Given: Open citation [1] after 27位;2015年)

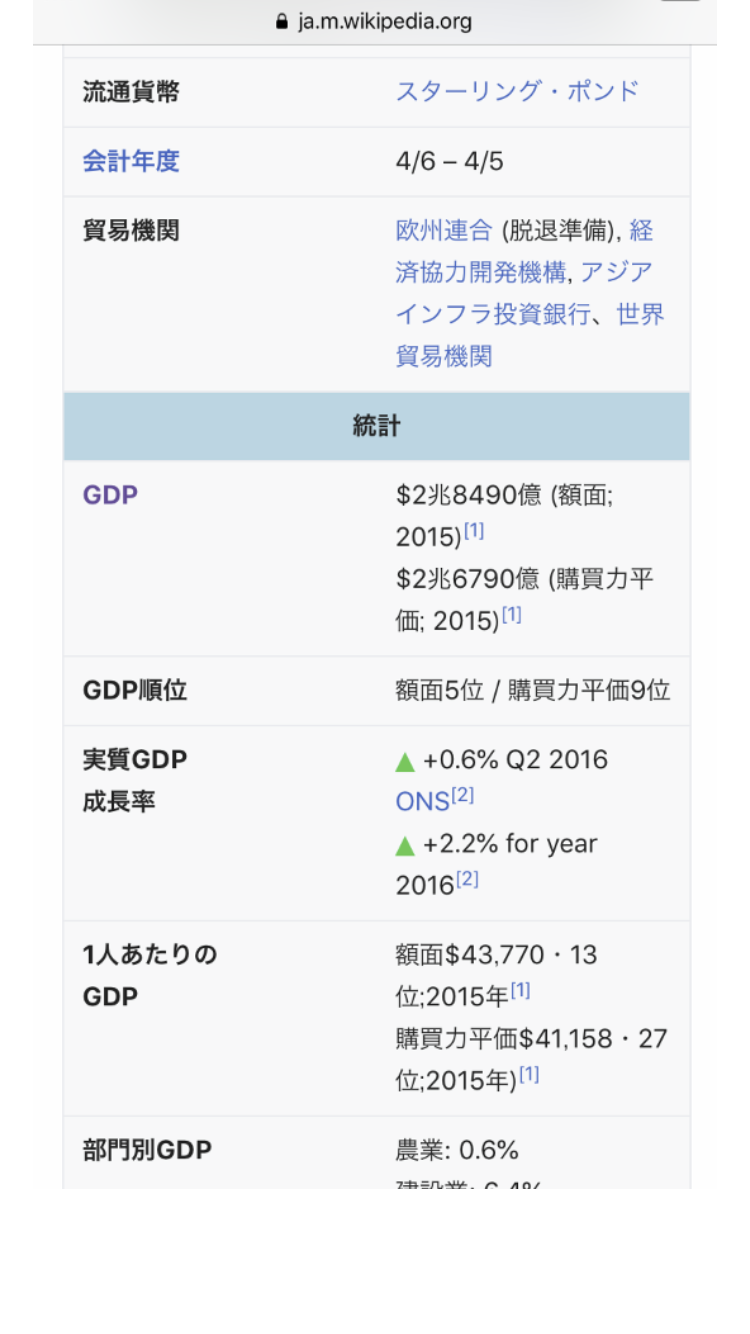Looking at the screenshot, I should pos(529,1075).
